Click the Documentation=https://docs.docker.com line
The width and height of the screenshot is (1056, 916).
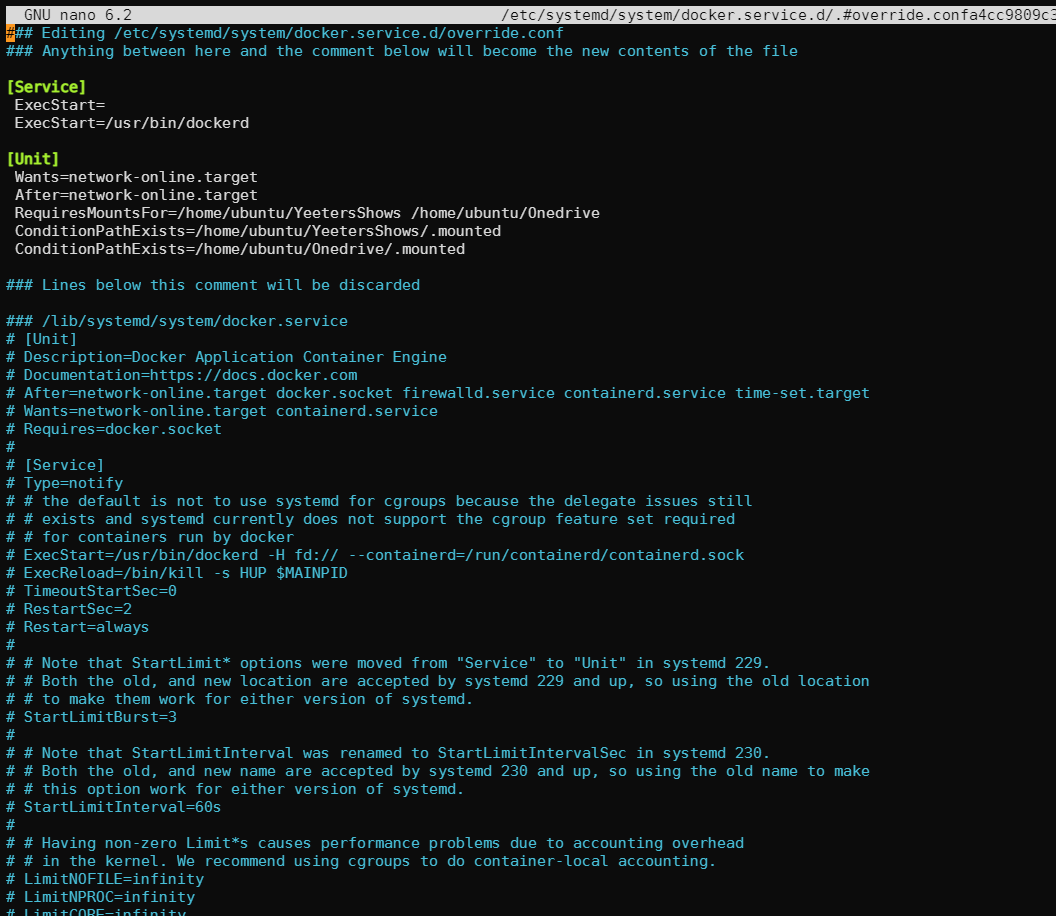point(182,375)
